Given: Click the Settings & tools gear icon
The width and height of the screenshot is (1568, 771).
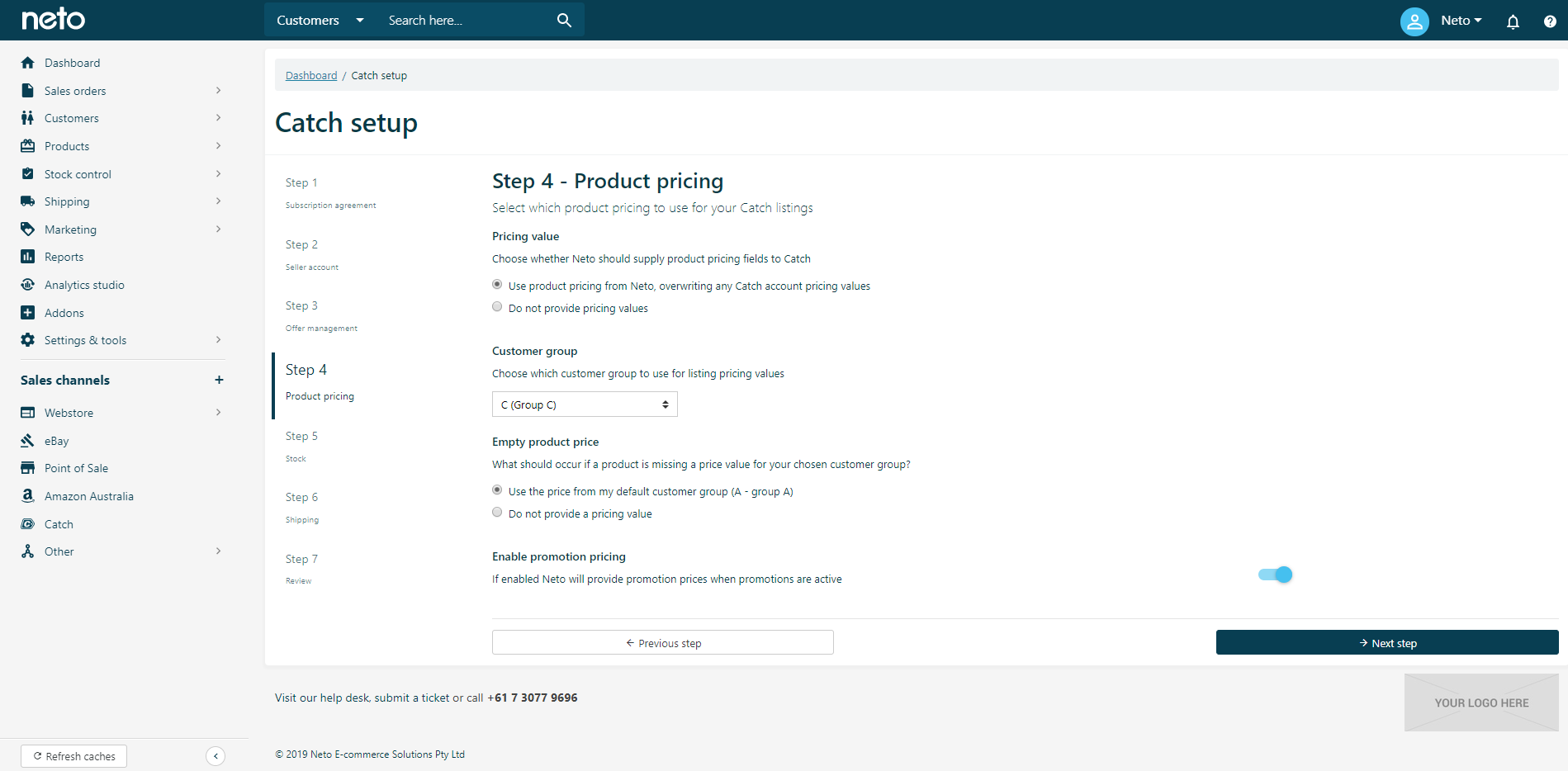Looking at the screenshot, I should coord(28,340).
